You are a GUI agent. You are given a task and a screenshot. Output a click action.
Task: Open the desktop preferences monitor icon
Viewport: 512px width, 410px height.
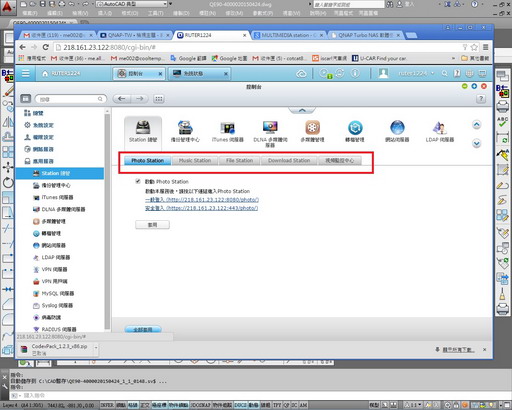[x=482, y=73]
